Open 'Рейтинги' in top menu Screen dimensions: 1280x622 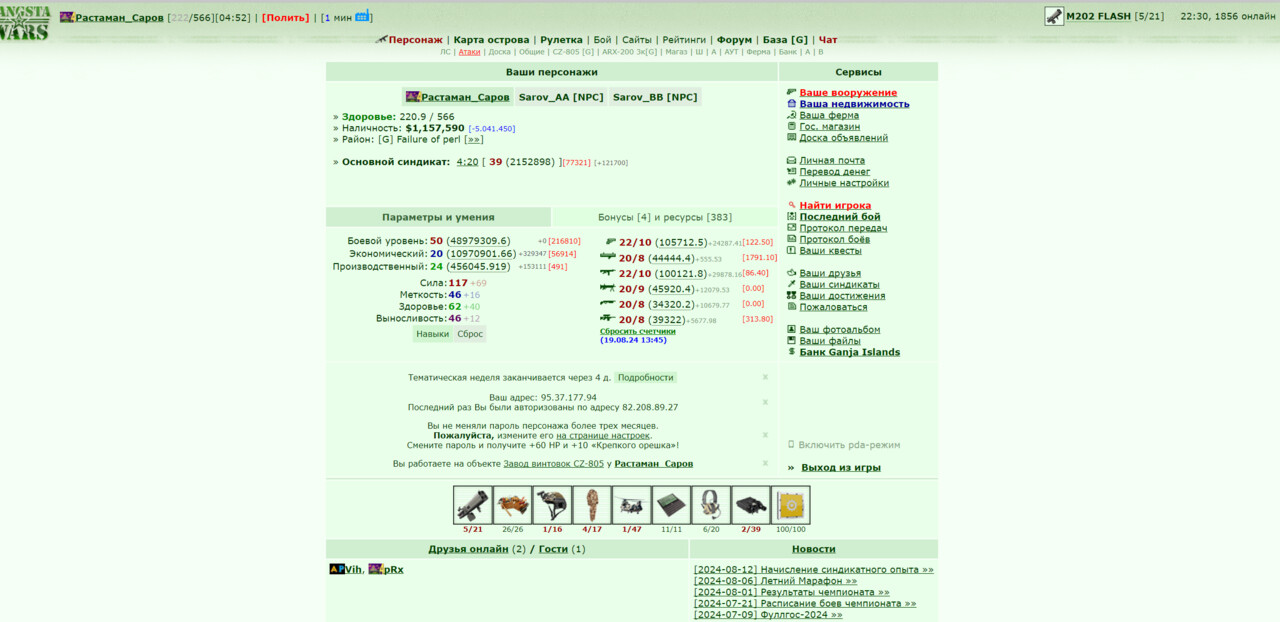(684, 40)
